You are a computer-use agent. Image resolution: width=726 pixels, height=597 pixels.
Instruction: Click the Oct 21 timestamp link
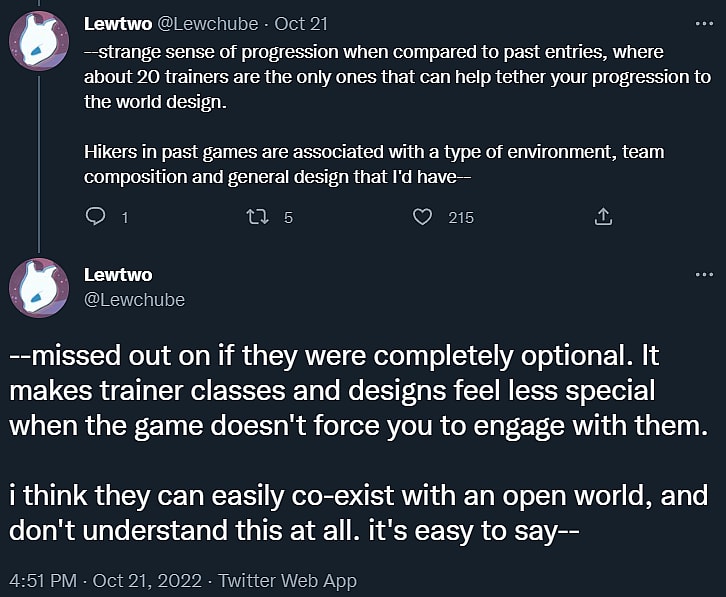click(301, 23)
